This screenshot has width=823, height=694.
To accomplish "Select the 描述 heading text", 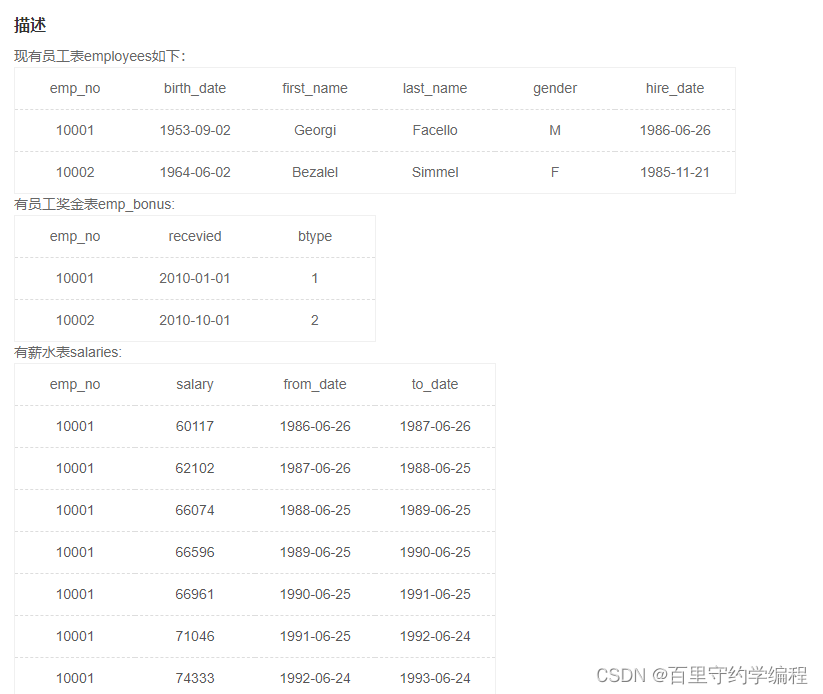I will [x=30, y=25].
